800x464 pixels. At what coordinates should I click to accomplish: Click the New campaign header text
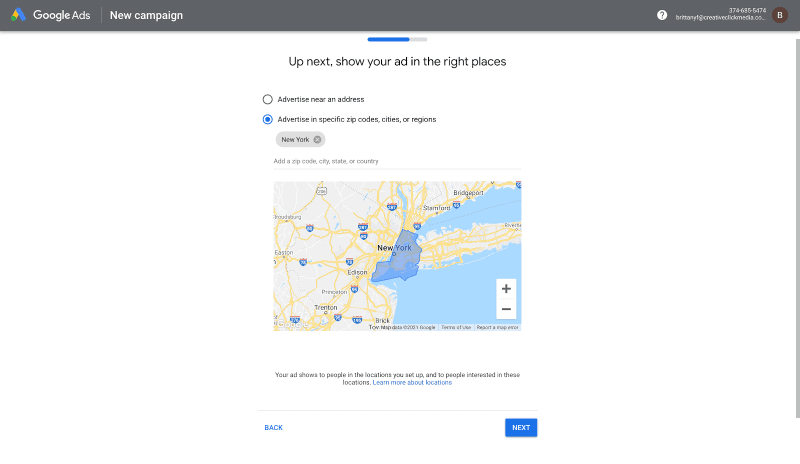146,15
